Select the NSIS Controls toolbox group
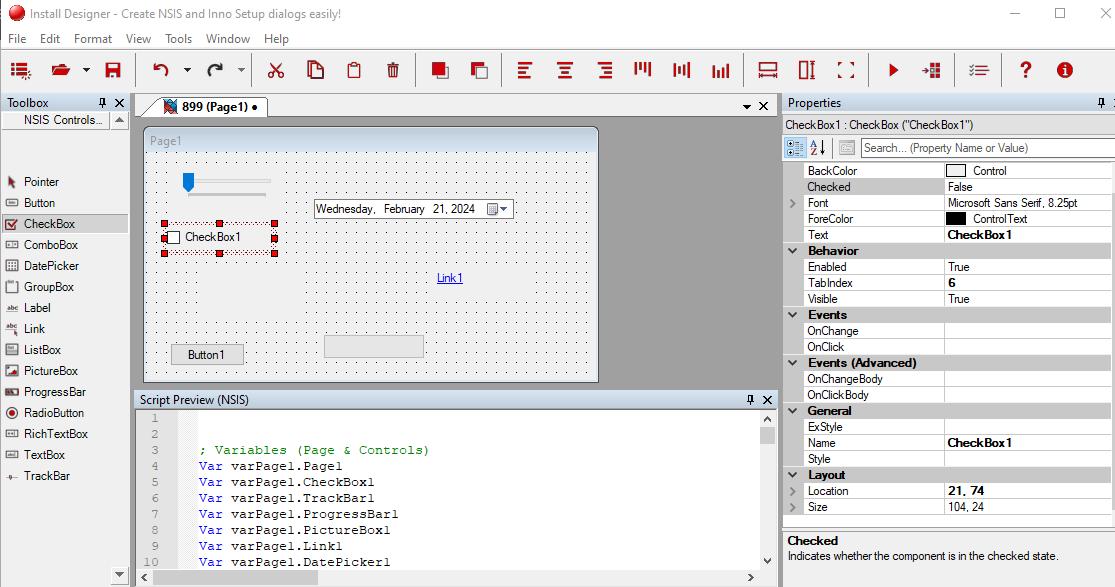Viewport: 1115px width, 587px height. (x=57, y=120)
